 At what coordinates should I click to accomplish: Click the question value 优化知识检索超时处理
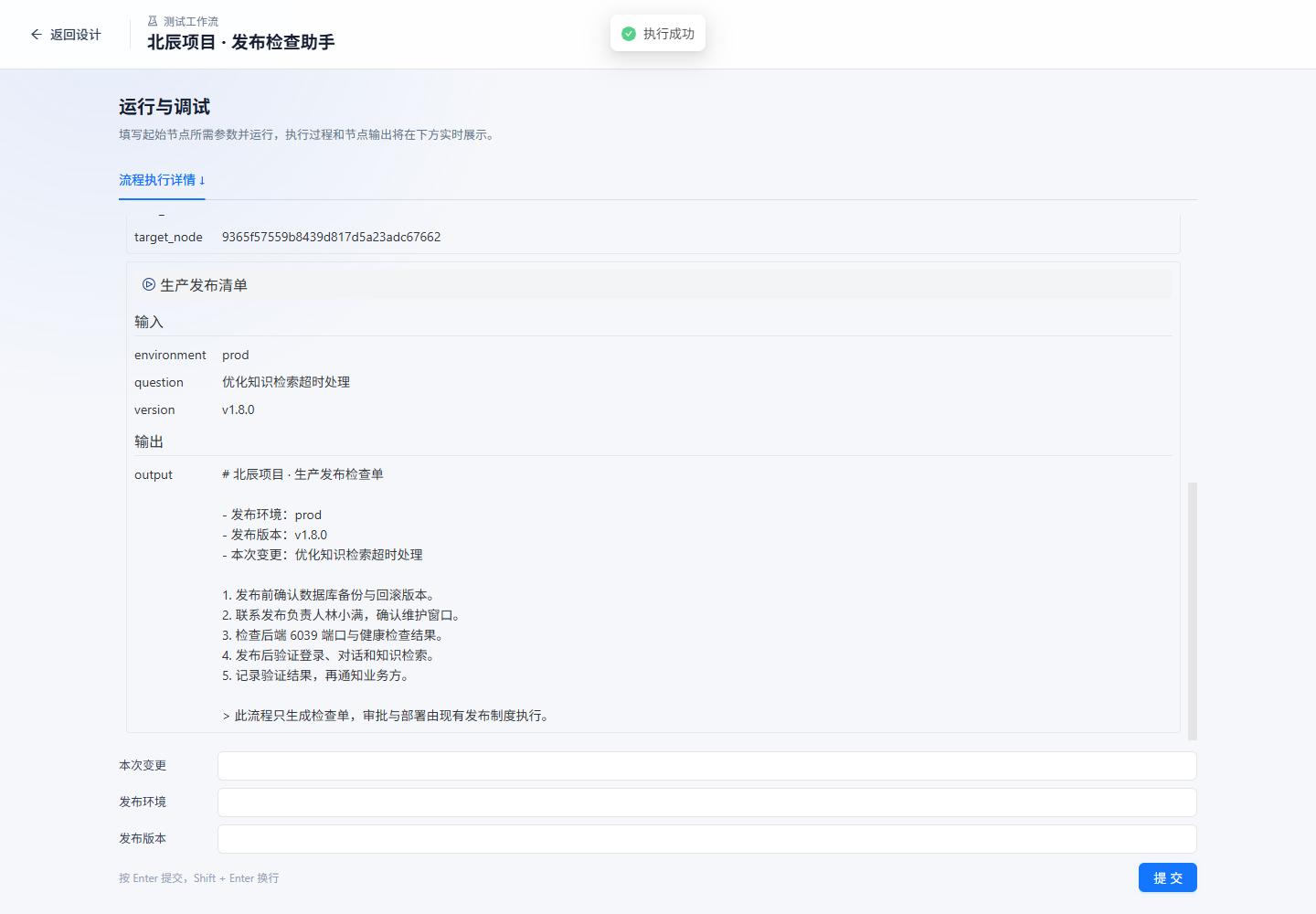pyautogui.click(x=286, y=382)
